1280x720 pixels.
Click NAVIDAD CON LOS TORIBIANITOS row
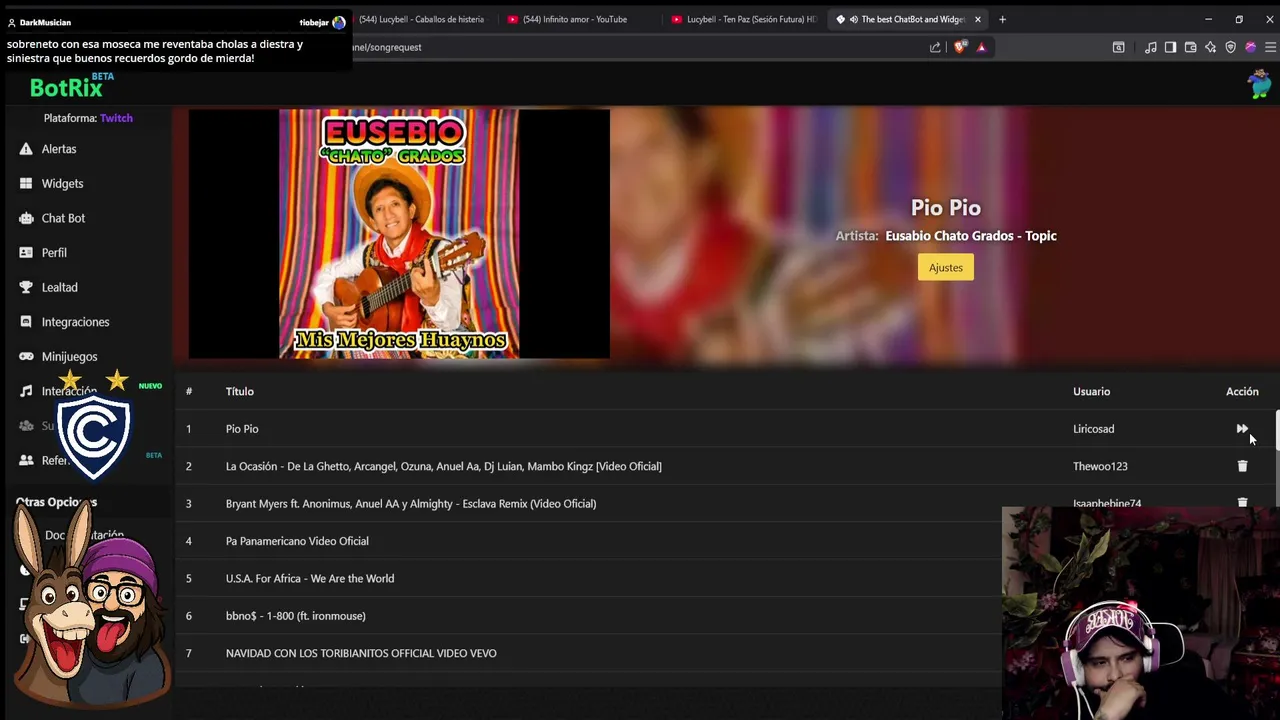coord(361,653)
